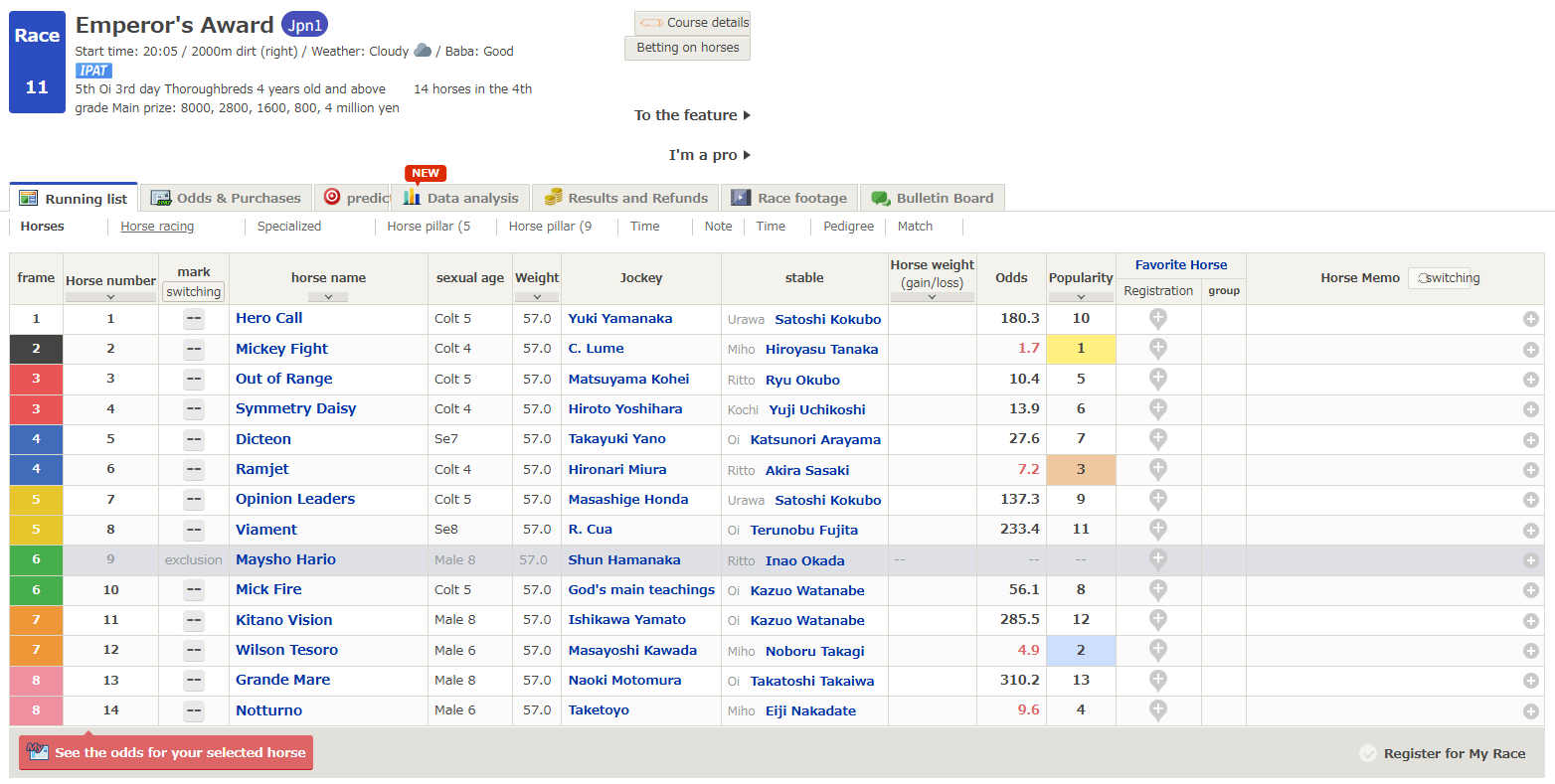Add Dicteon to favorite horses
This screenshot has height=784, width=1555.
1157,439
